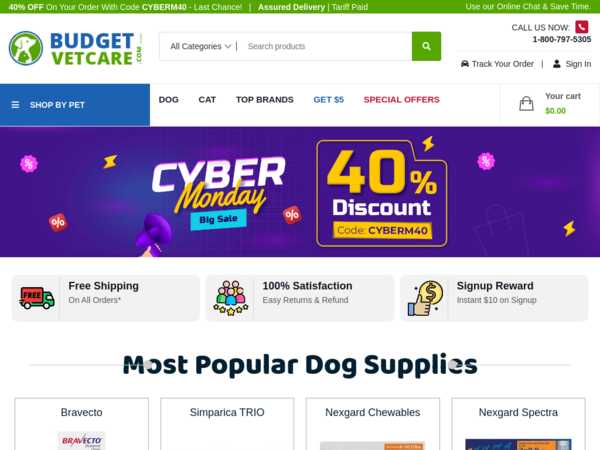Open the Cat menu
The height and width of the screenshot is (450, 600).
[207, 99]
